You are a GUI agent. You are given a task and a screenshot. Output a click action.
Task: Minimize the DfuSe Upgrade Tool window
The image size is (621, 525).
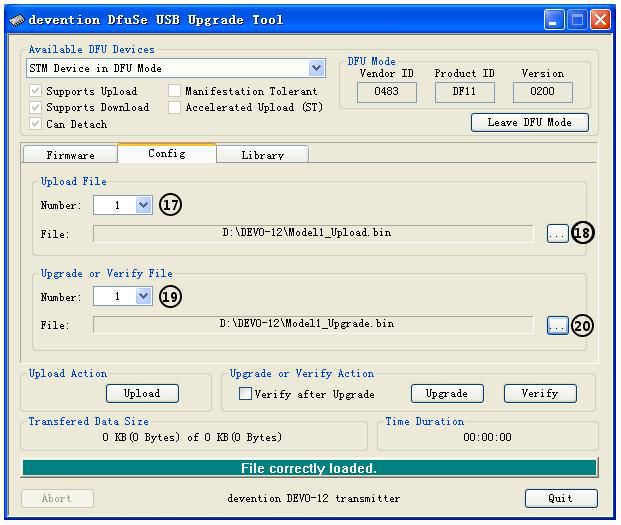(x=554, y=20)
